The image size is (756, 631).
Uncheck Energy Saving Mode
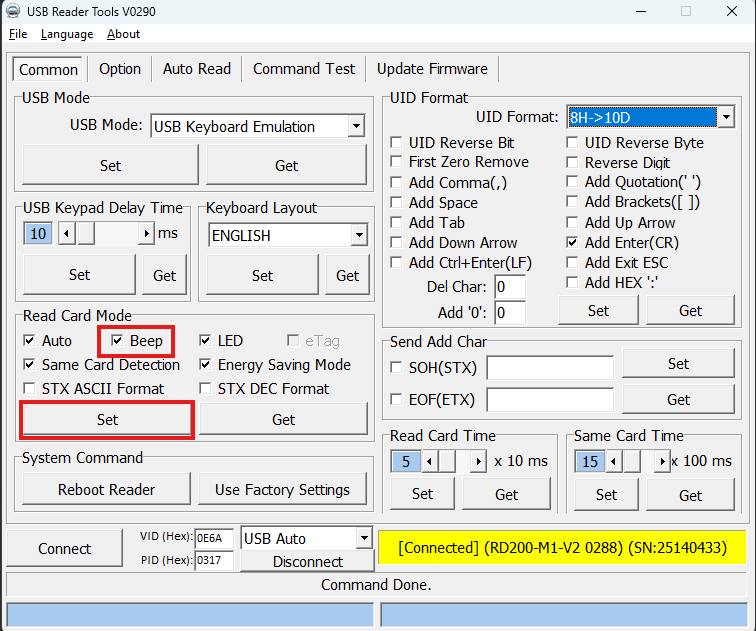pos(206,365)
